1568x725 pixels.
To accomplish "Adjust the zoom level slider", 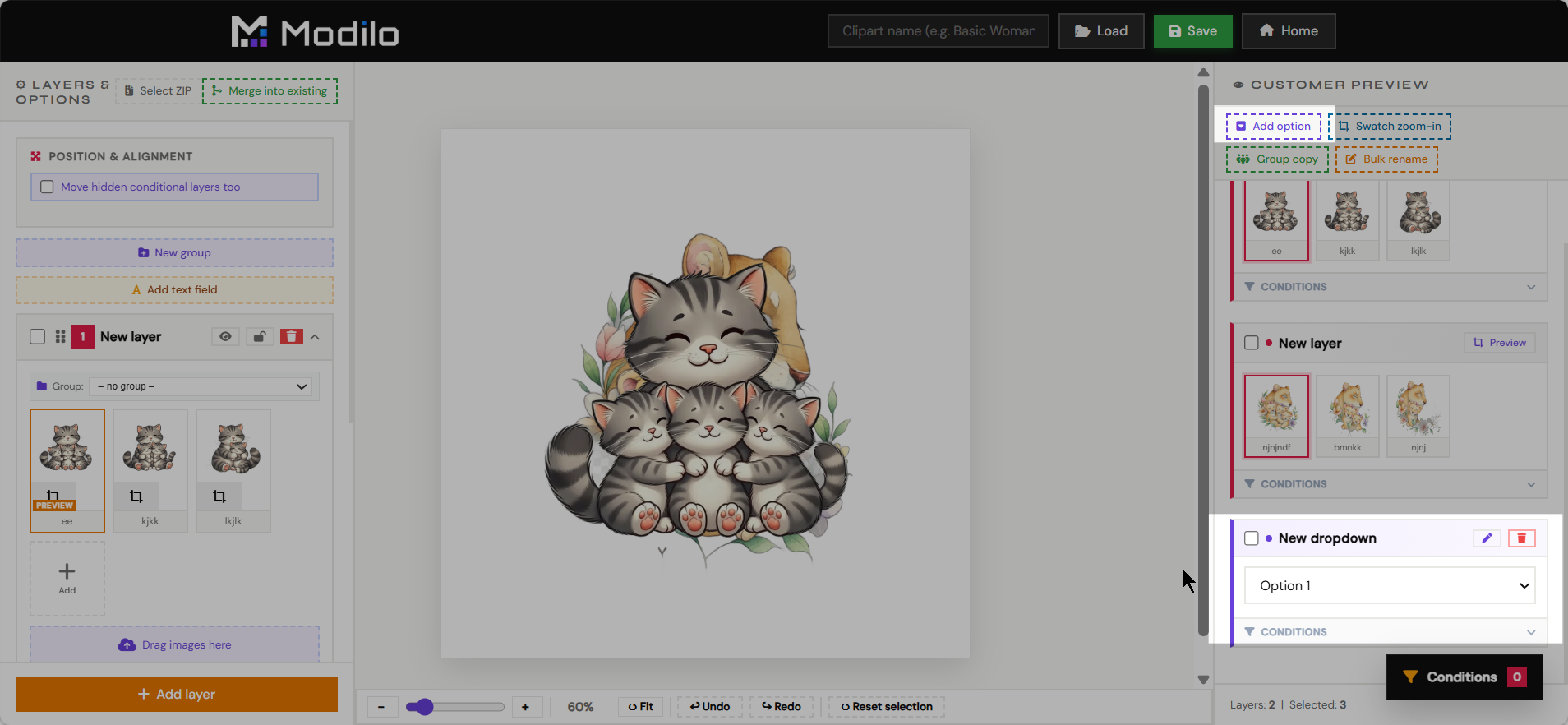I will pyautogui.click(x=454, y=707).
